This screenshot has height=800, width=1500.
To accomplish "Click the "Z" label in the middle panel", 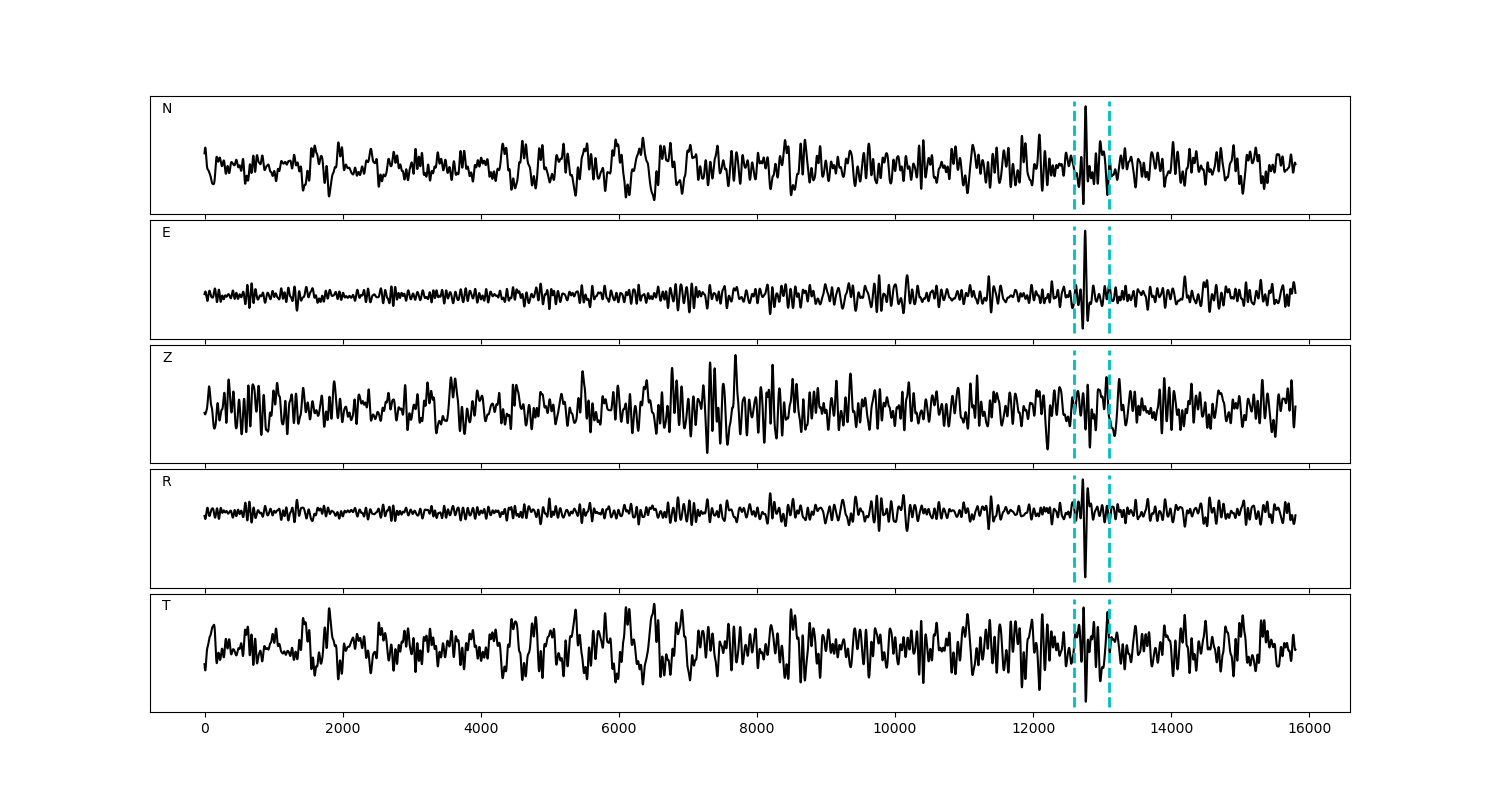I will (x=167, y=358).
